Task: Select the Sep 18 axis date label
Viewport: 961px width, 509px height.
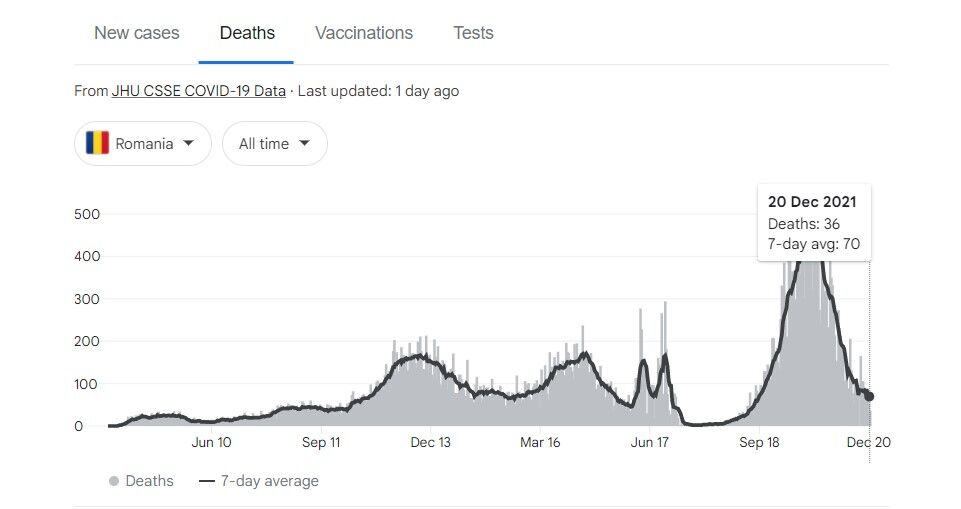Action: (x=759, y=442)
